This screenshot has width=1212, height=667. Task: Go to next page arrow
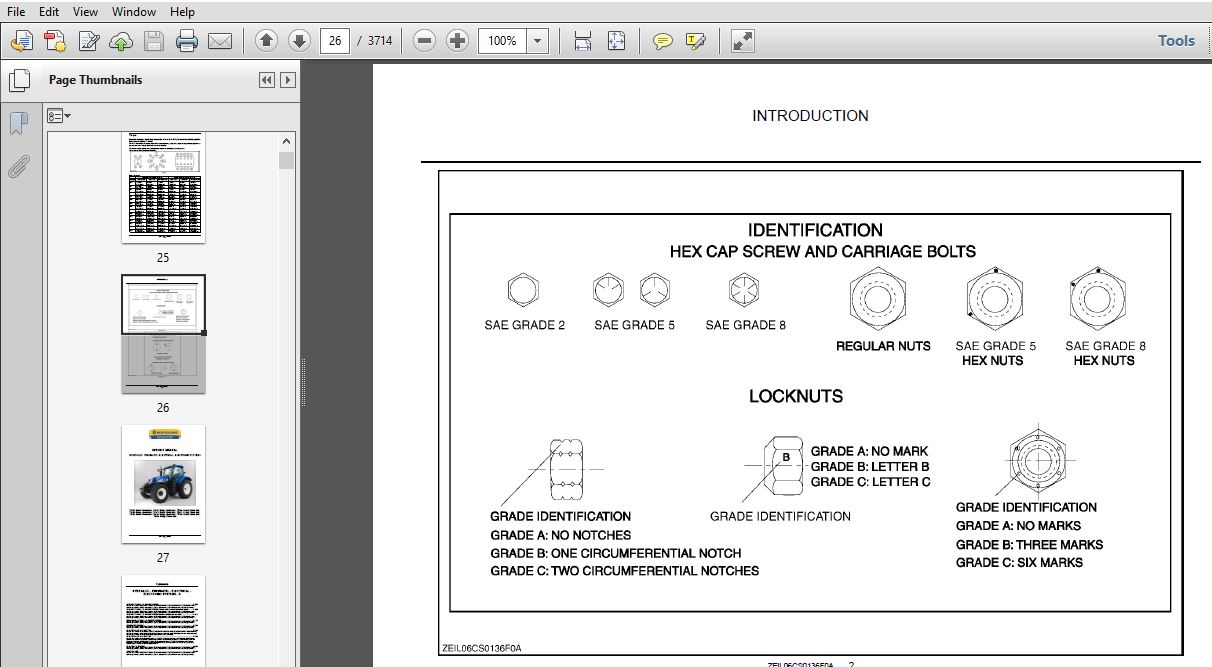point(299,41)
